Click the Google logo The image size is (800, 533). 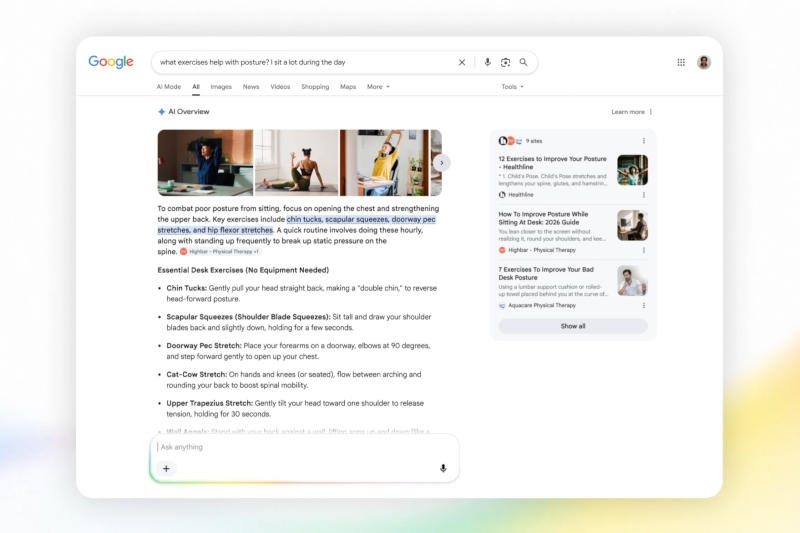click(111, 62)
